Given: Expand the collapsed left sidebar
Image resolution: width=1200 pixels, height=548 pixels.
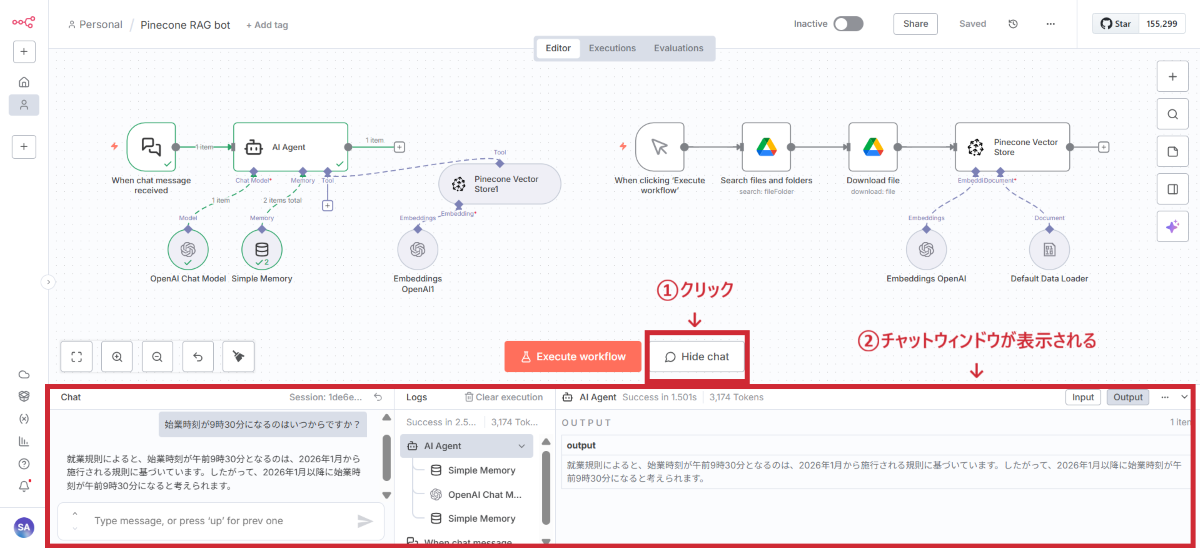Looking at the screenshot, I should click(47, 283).
